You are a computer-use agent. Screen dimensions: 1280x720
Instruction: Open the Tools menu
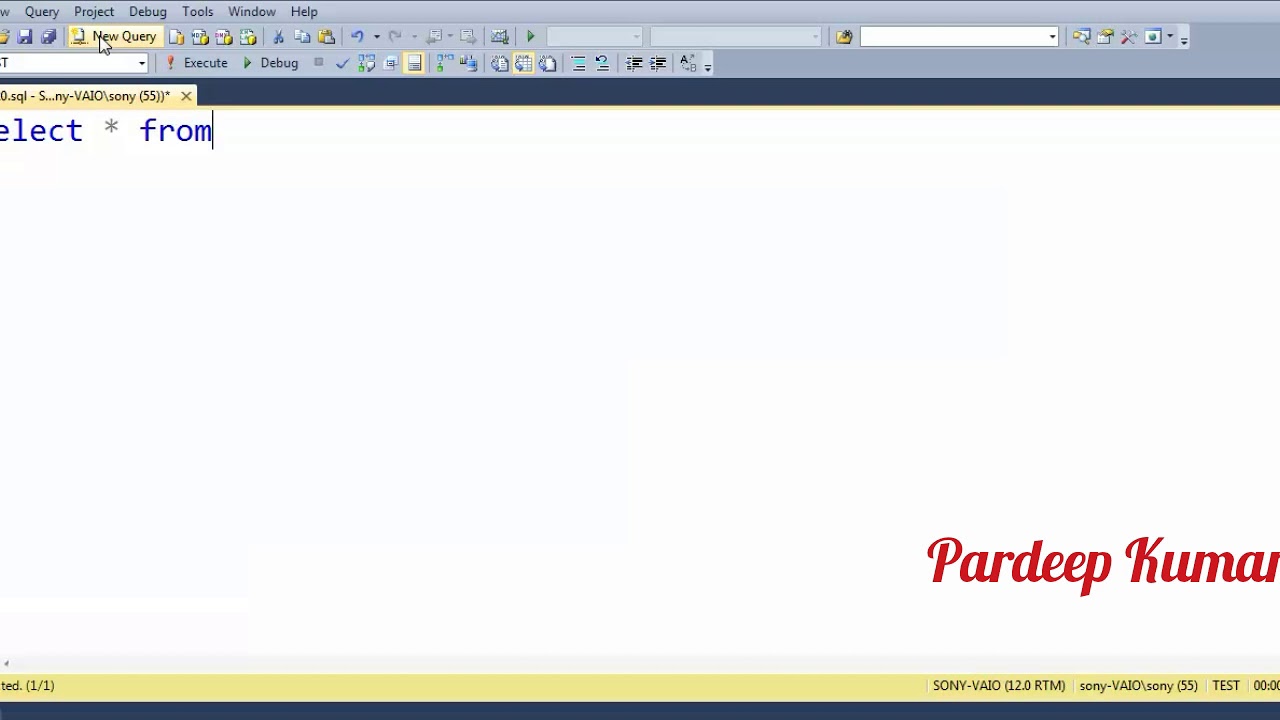point(198,12)
